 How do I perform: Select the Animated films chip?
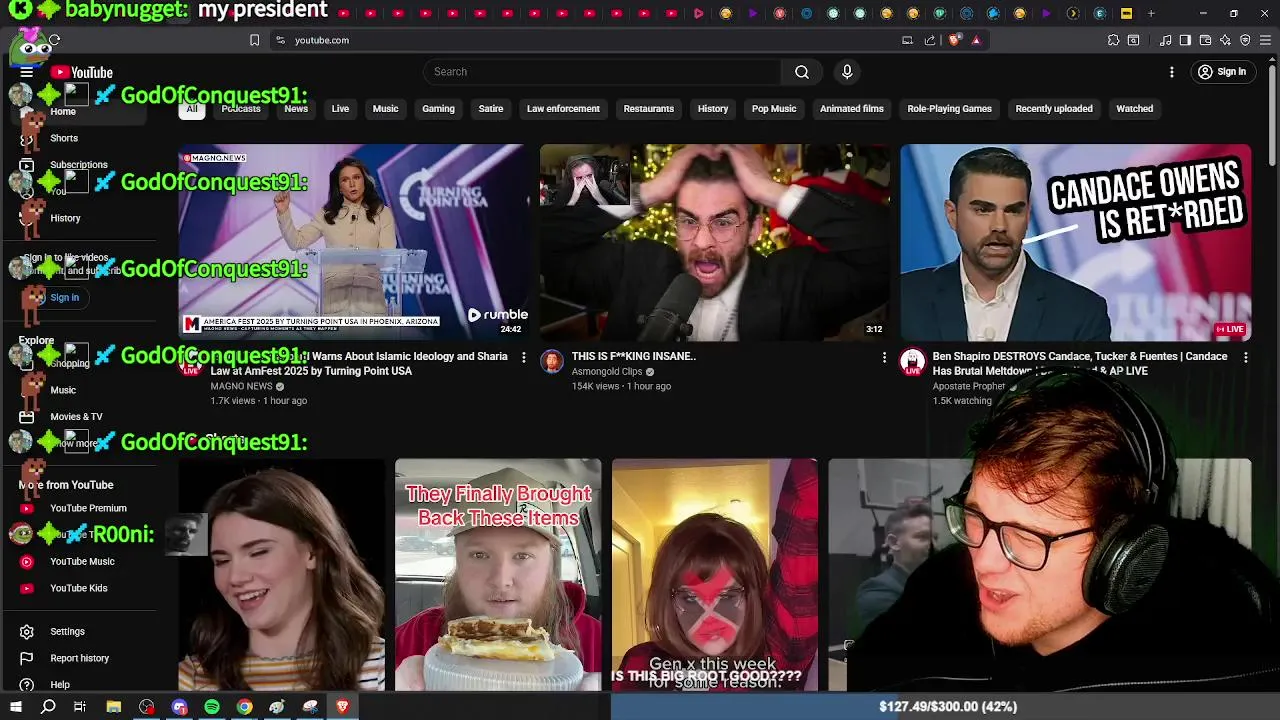point(852,109)
